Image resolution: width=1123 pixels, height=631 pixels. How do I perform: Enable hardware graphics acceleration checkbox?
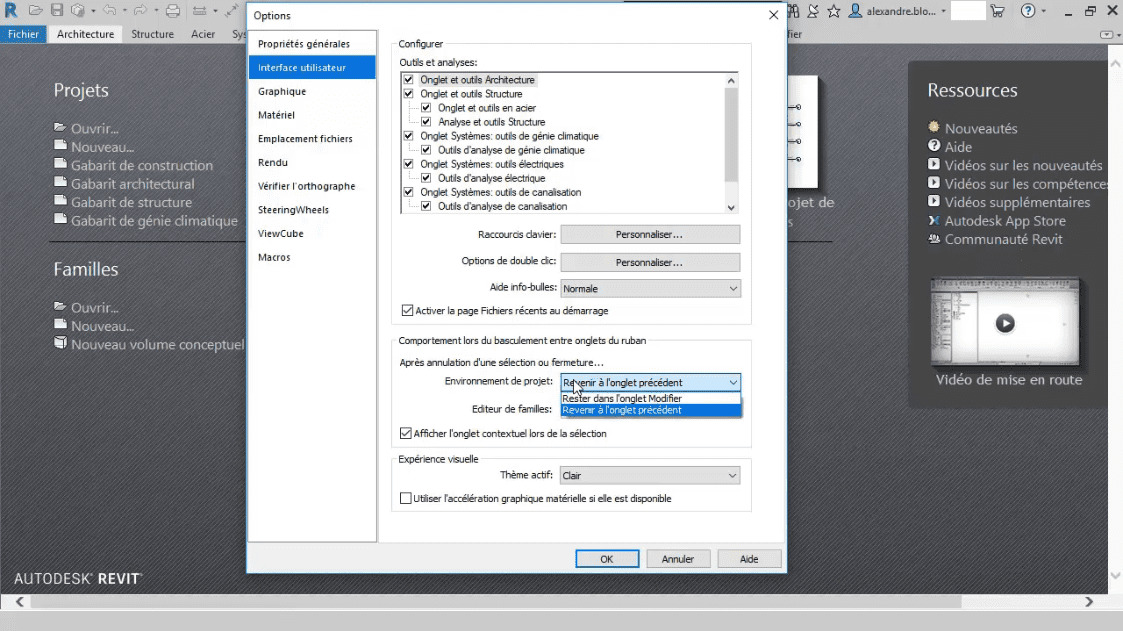tap(405, 498)
